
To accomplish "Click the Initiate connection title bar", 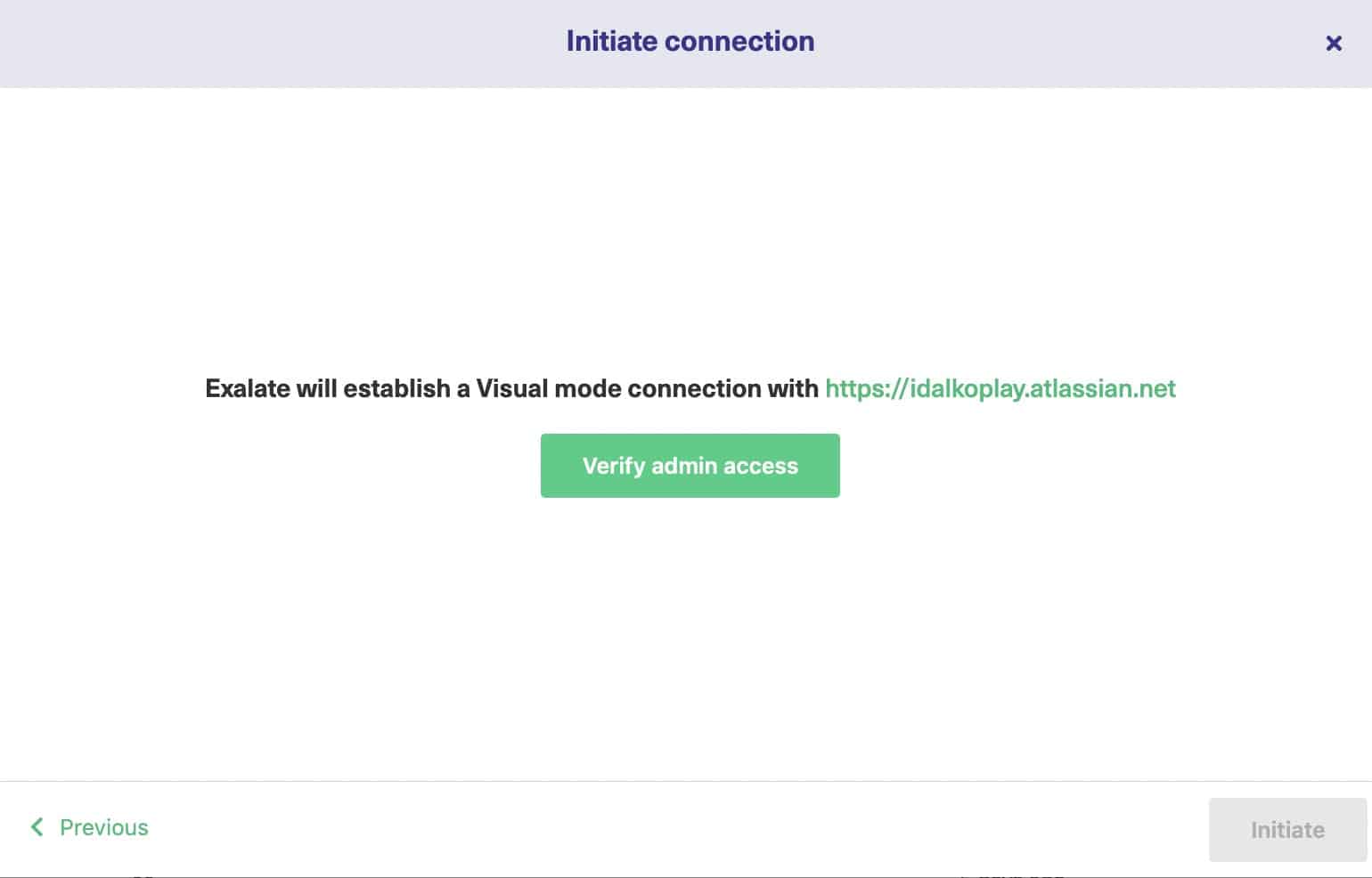I will pyautogui.click(x=690, y=41).
